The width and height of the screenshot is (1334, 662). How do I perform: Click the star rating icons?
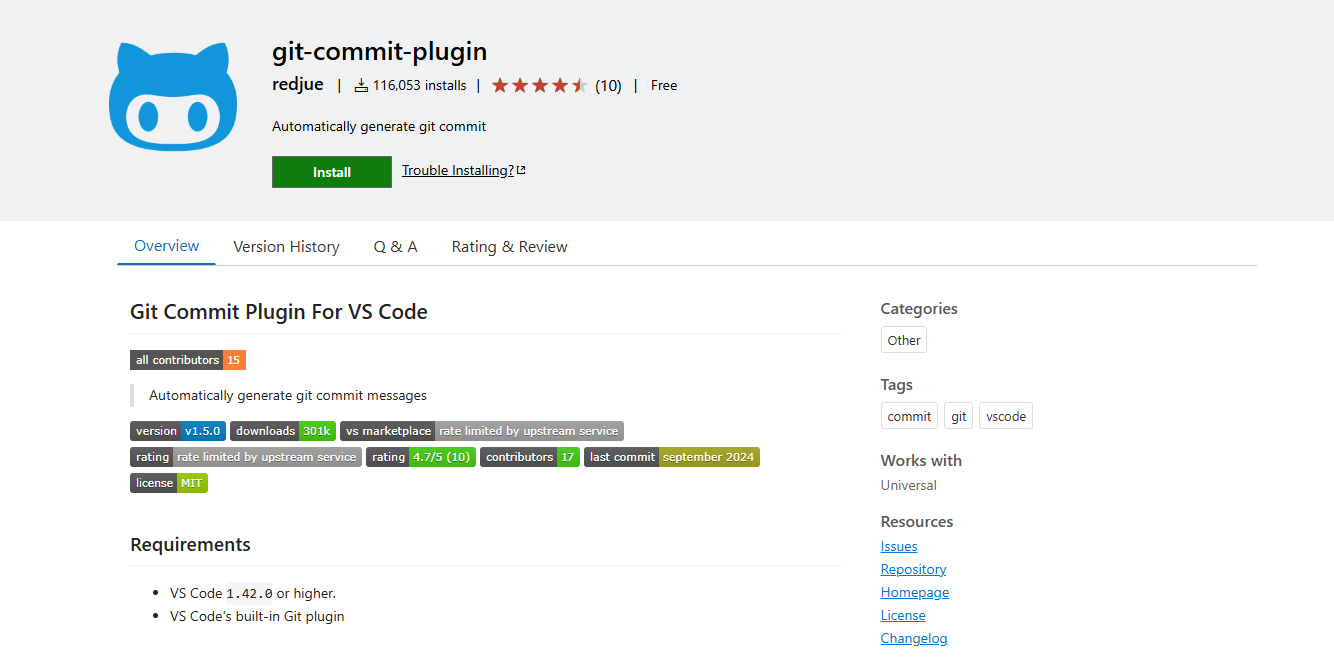[x=540, y=86]
